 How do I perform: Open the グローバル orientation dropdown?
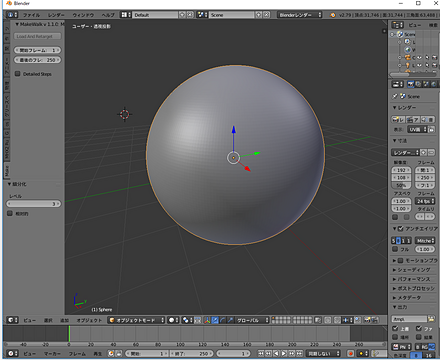coord(252,320)
